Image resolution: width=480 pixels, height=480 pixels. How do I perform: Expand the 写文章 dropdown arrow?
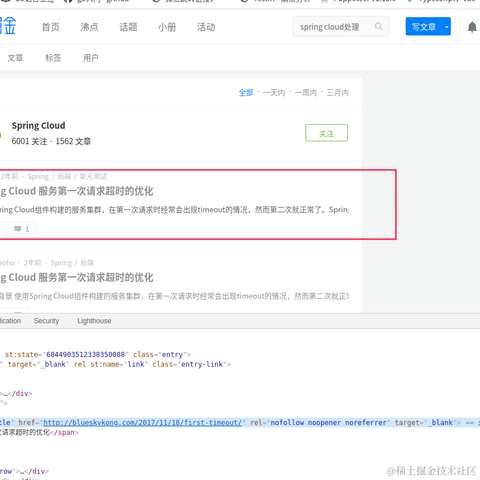(x=447, y=27)
